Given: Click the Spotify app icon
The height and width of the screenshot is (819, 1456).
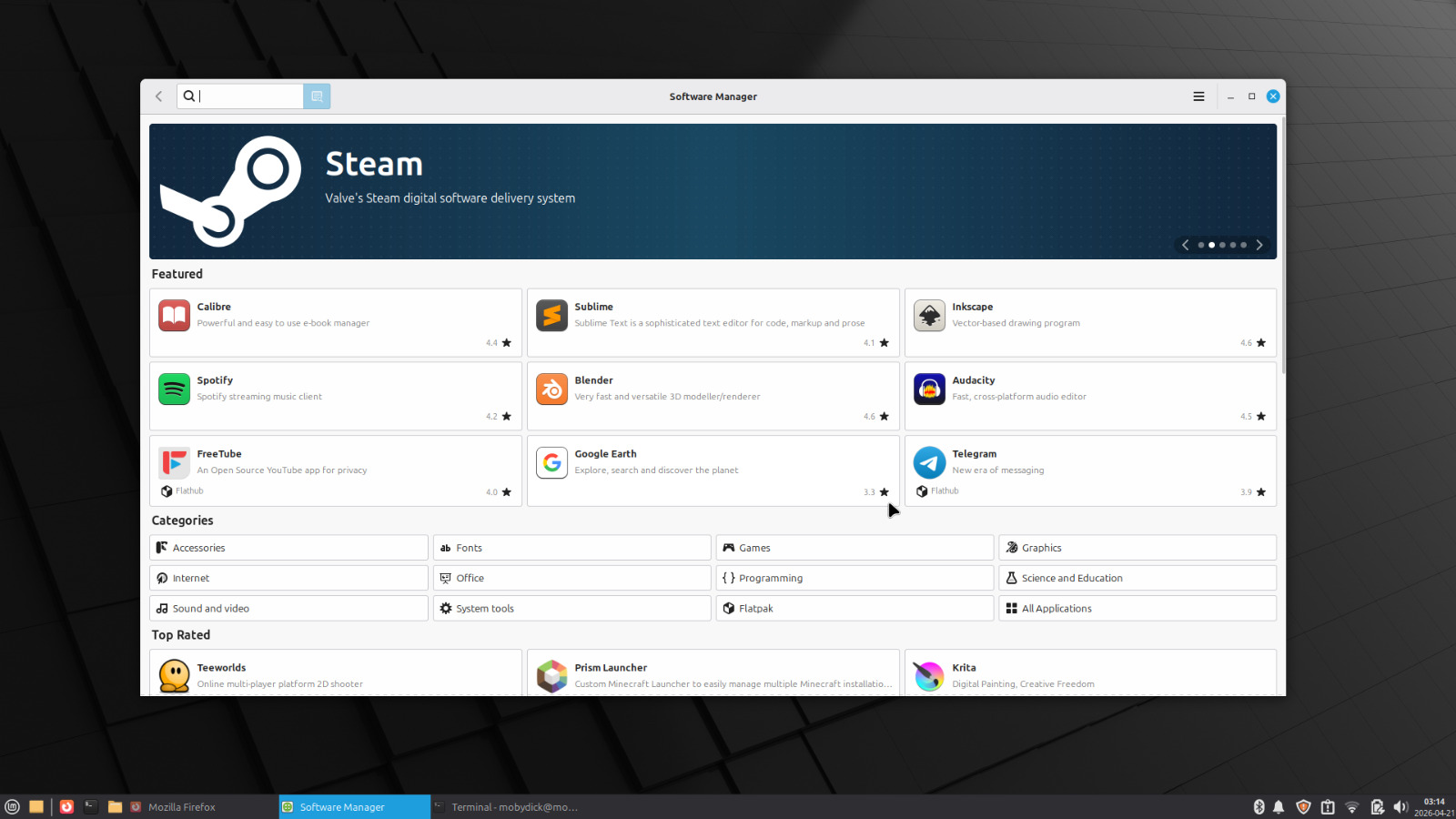Looking at the screenshot, I should click(174, 389).
